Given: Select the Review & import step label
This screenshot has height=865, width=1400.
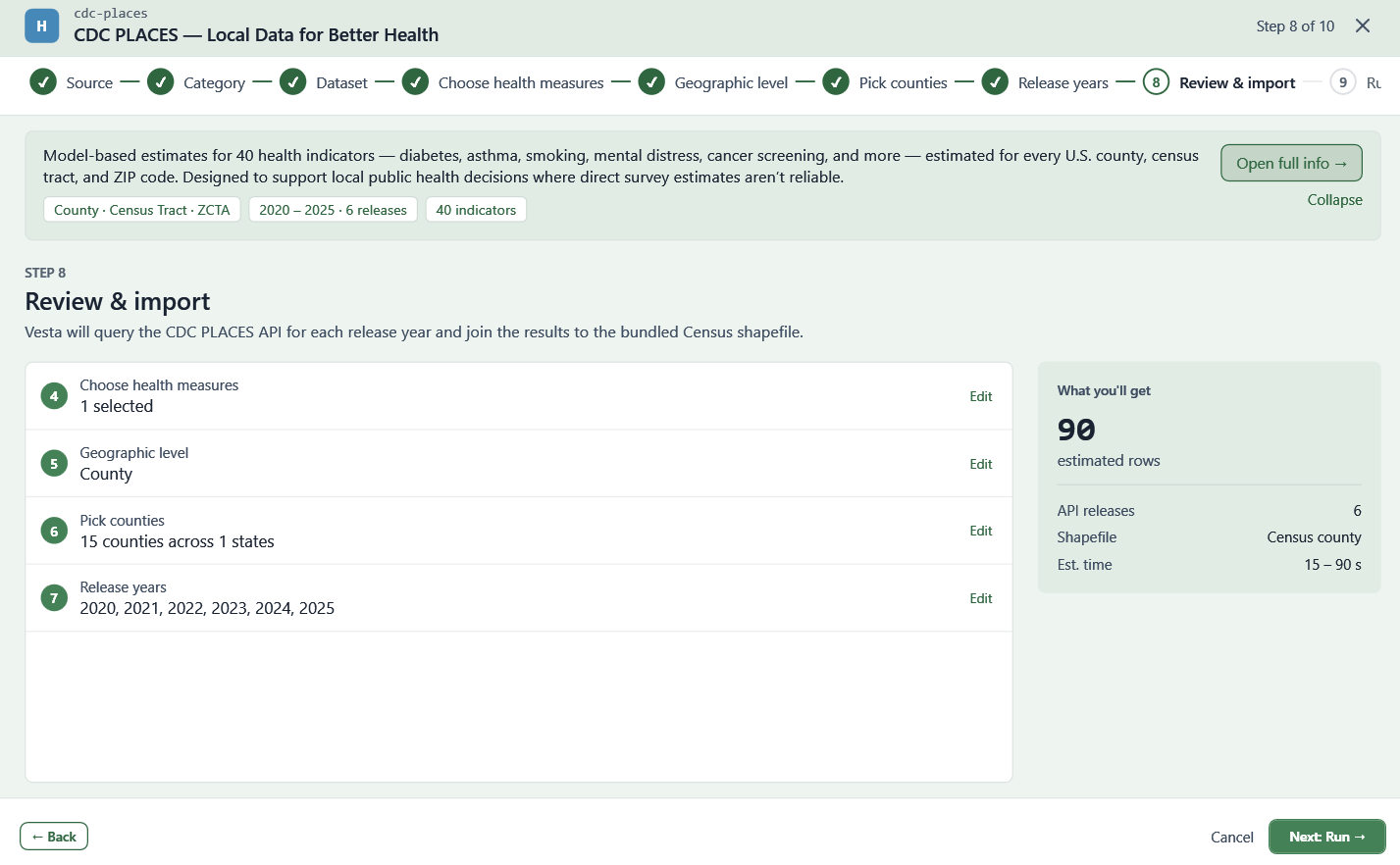Looking at the screenshot, I should [1237, 83].
